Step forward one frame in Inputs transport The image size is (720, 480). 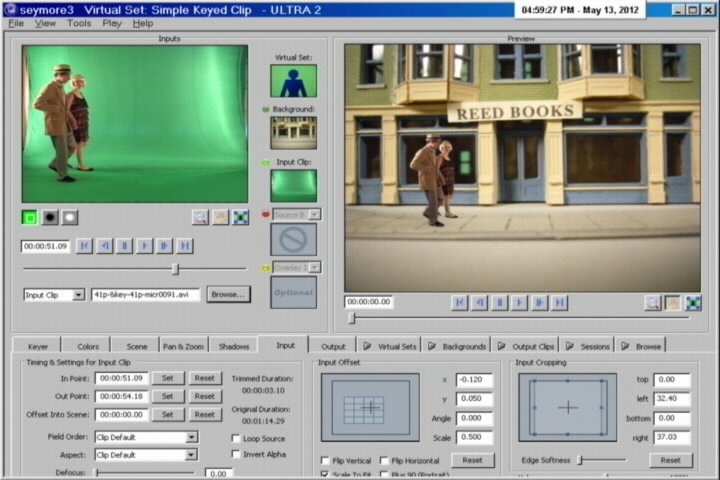164,246
